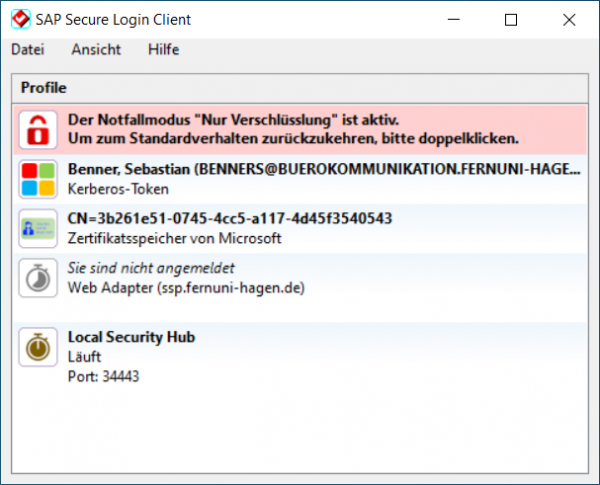Click the brown stopwatch Local Security Hub icon
The height and width of the screenshot is (485, 600).
(x=38, y=347)
